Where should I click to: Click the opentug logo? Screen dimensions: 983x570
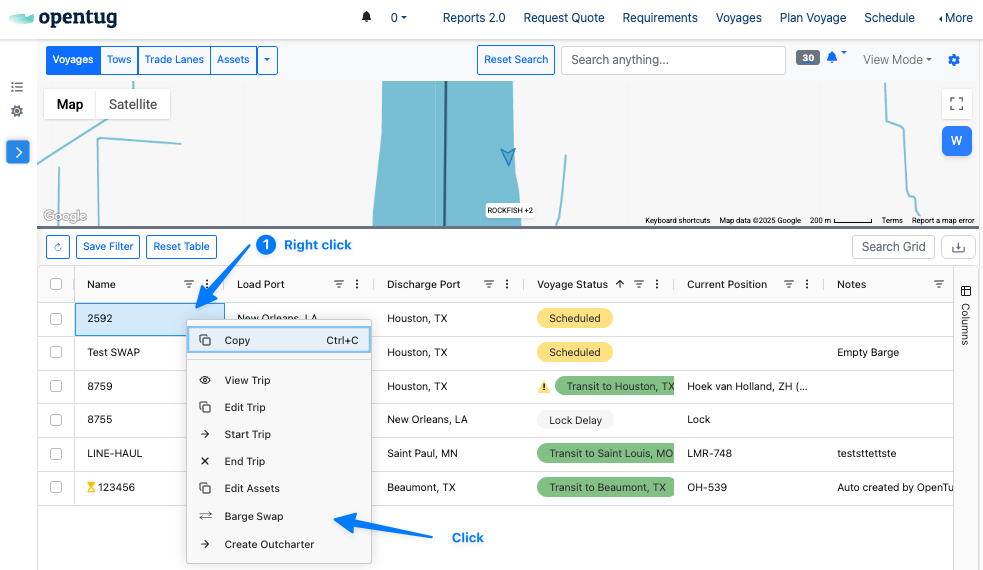(x=63, y=18)
